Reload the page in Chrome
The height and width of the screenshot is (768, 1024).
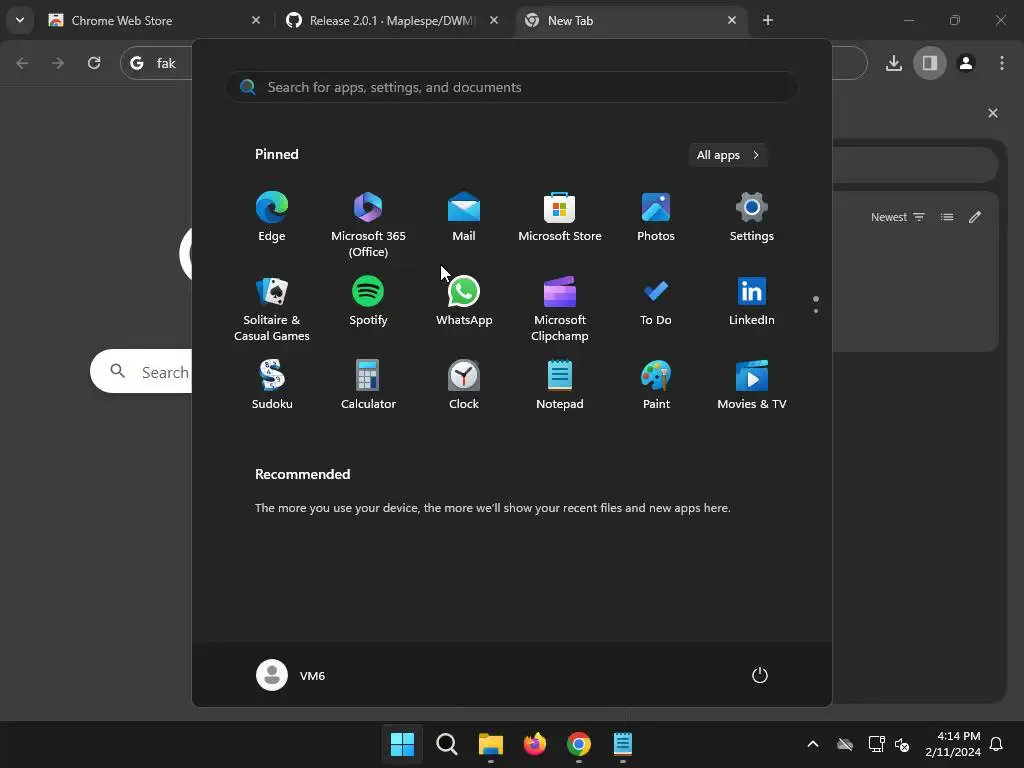(x=94, y=63)
